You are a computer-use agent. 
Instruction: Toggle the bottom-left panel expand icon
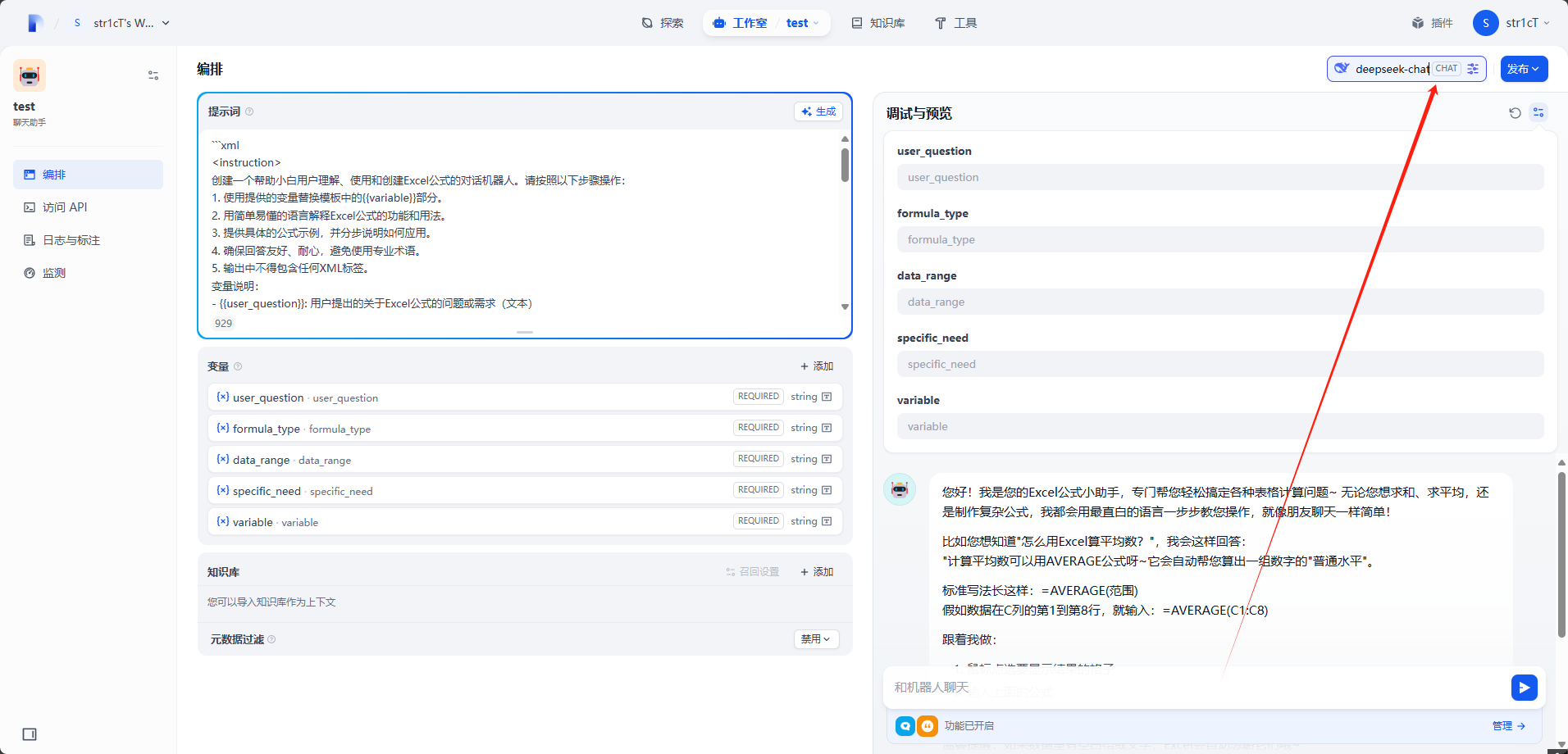[30, 734]
